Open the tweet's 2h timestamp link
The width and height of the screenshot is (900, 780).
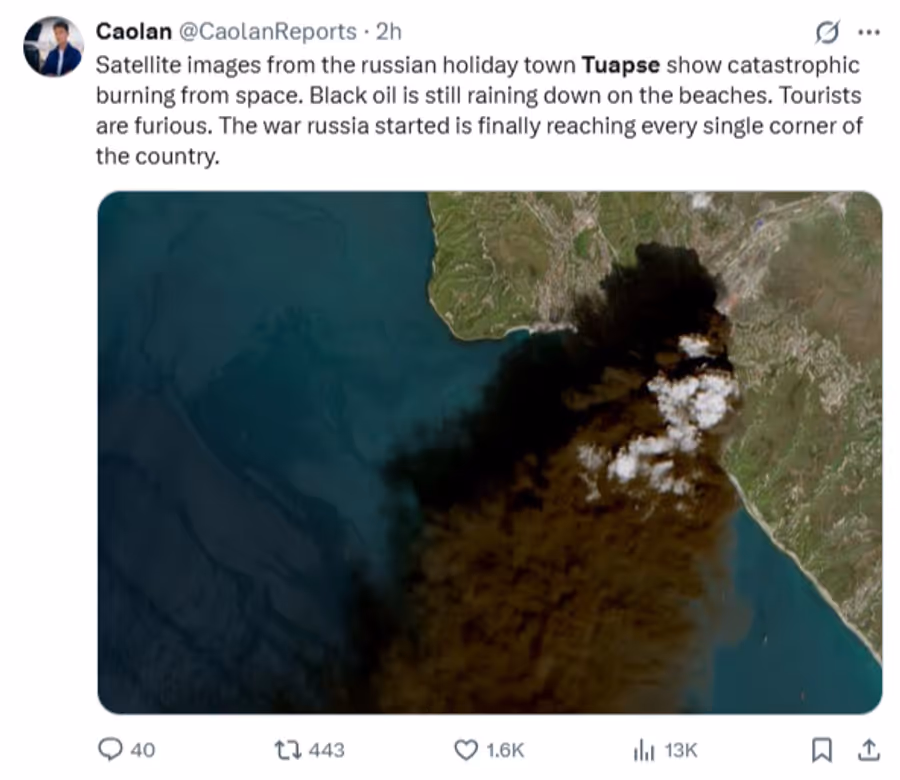[388, 32]
